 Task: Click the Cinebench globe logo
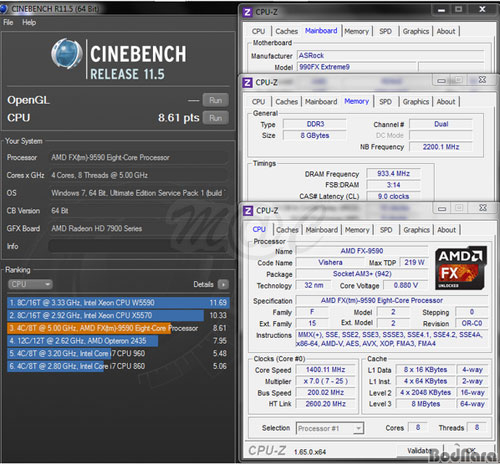point(67,54)
